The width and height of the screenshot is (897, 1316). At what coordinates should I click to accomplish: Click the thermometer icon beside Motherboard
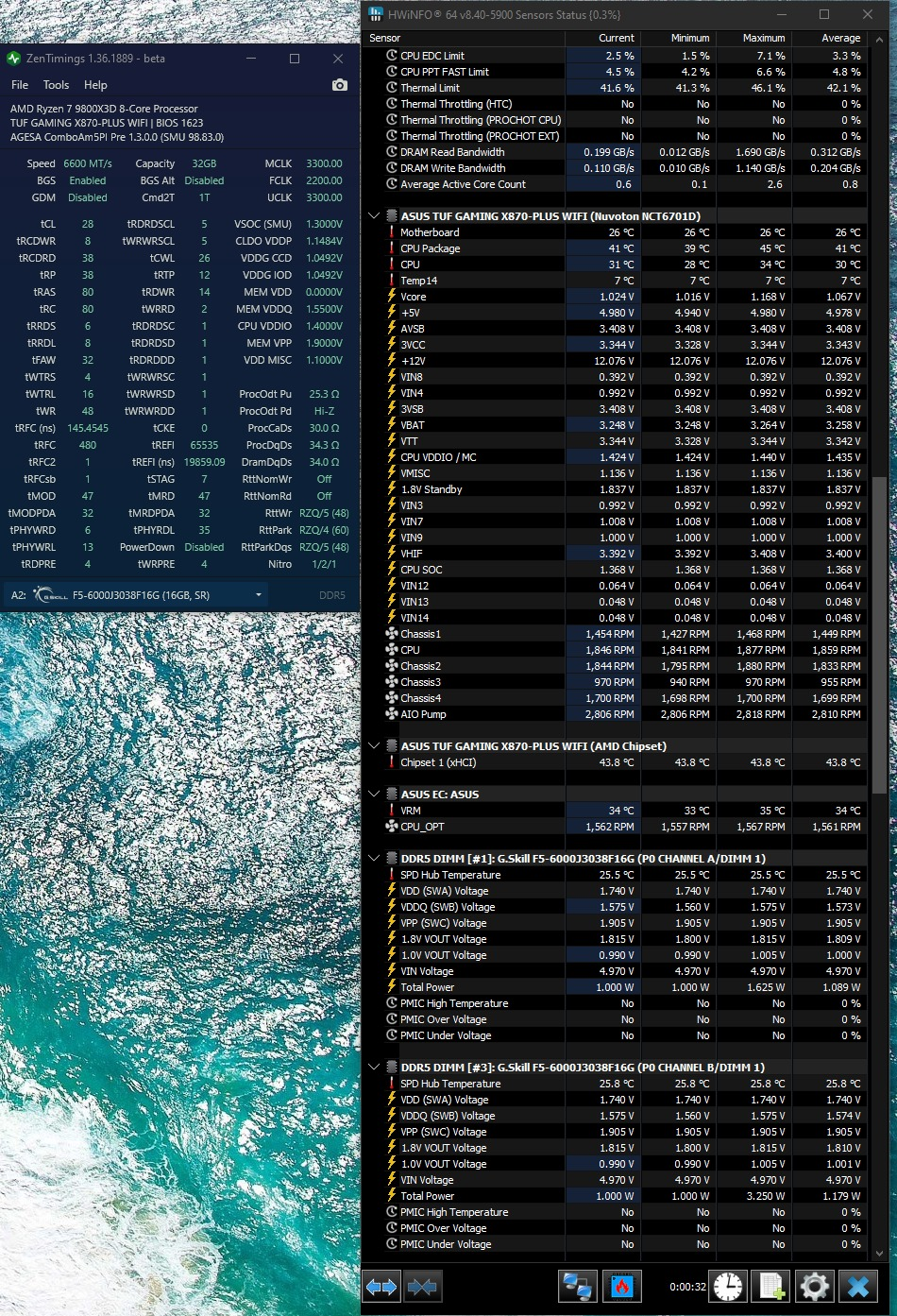392,232
